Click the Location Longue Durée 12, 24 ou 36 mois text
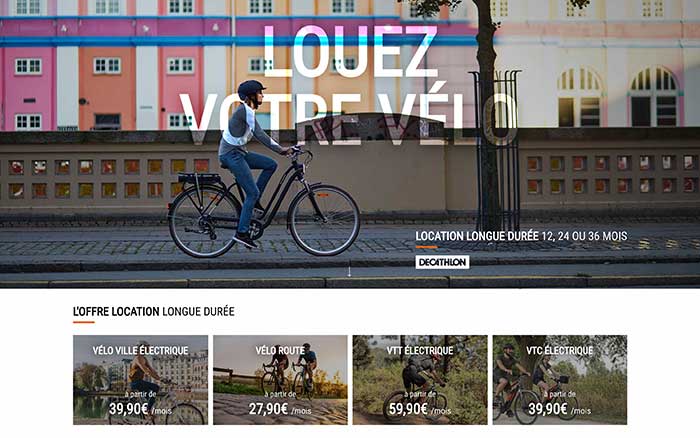 (x=521, y=236)
